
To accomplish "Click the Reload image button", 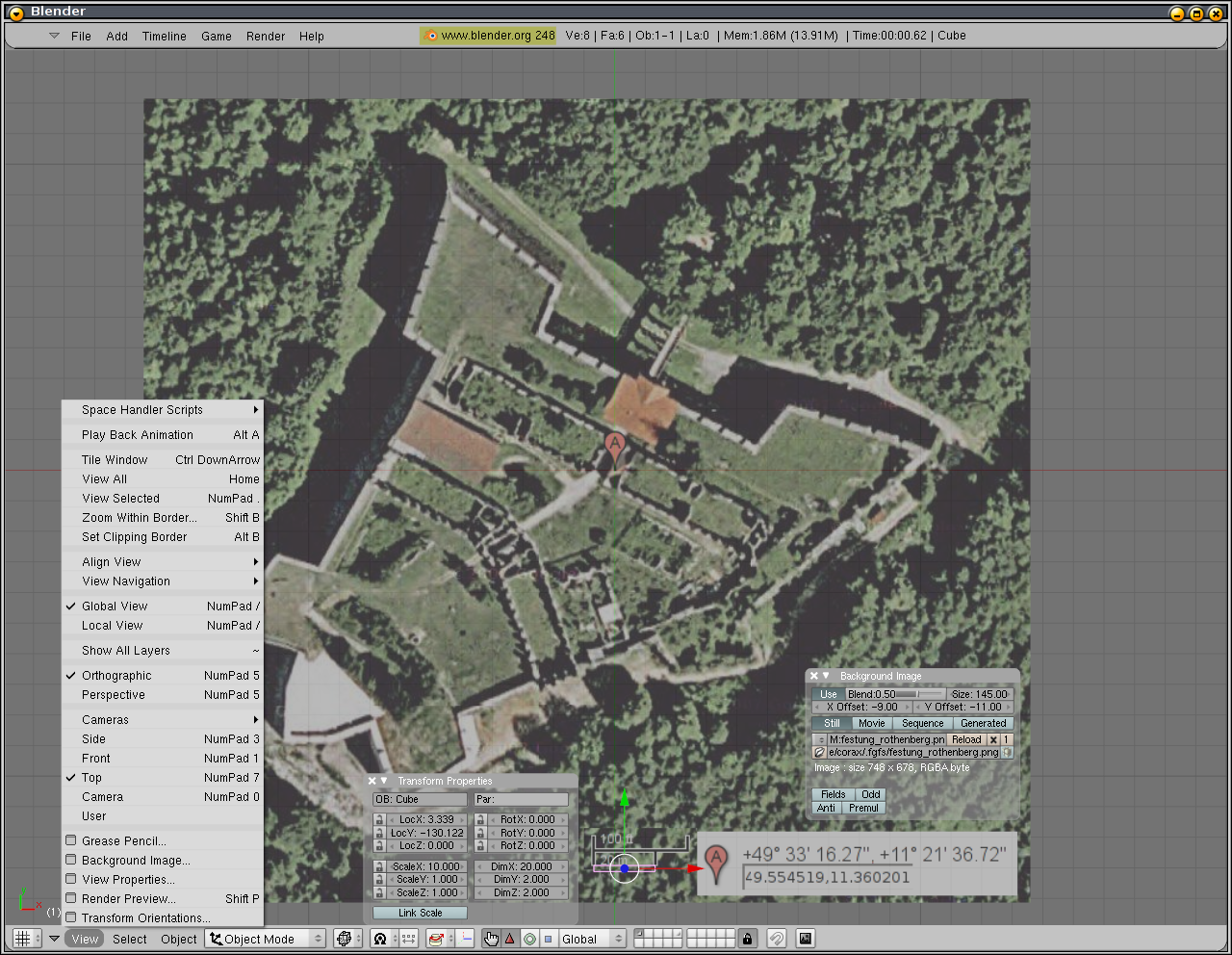I will pyautogui.click(x=966, y=739).
